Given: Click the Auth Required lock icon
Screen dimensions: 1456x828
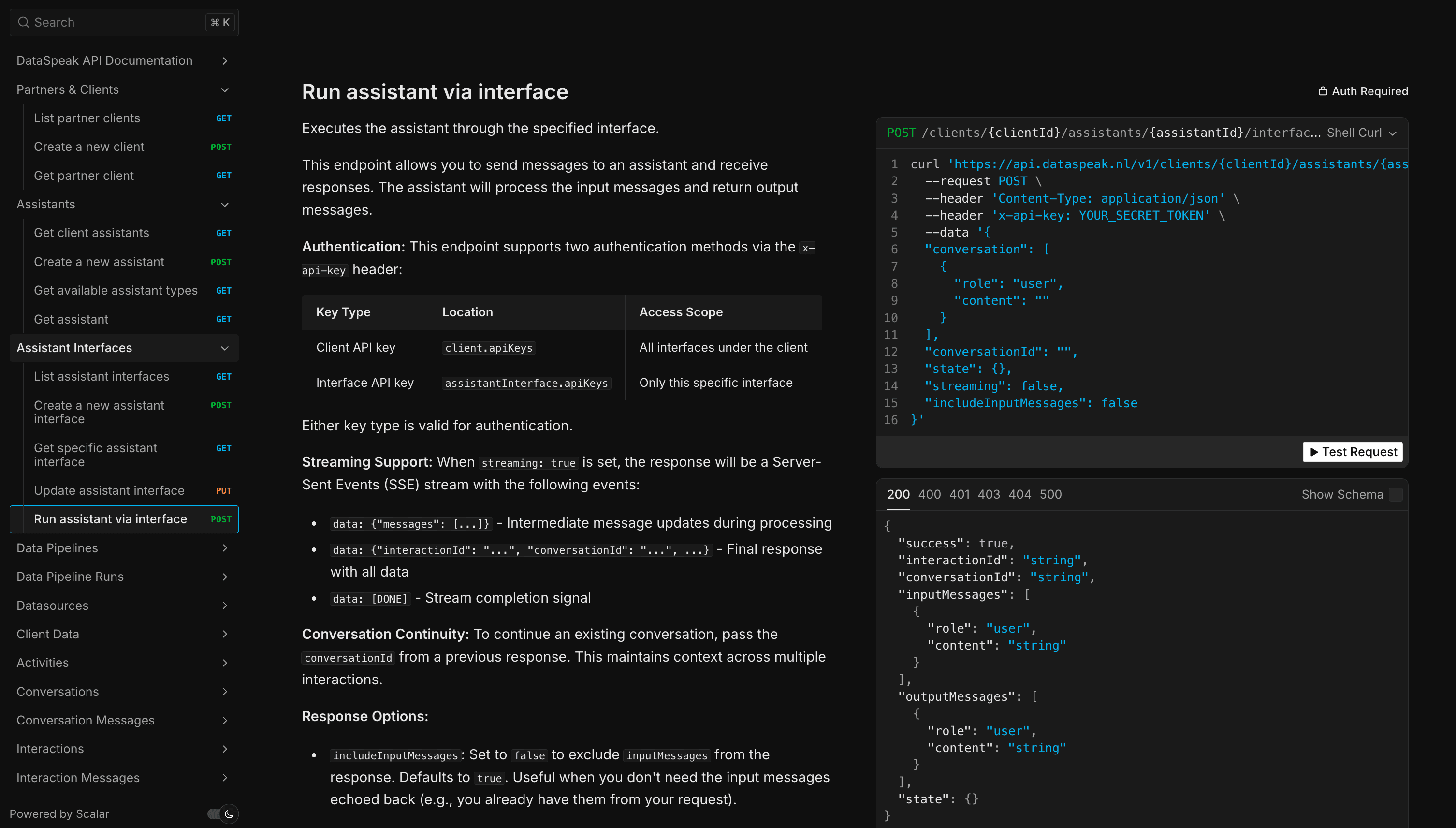Looking at the screenshot, I should tap(1323, 91).
